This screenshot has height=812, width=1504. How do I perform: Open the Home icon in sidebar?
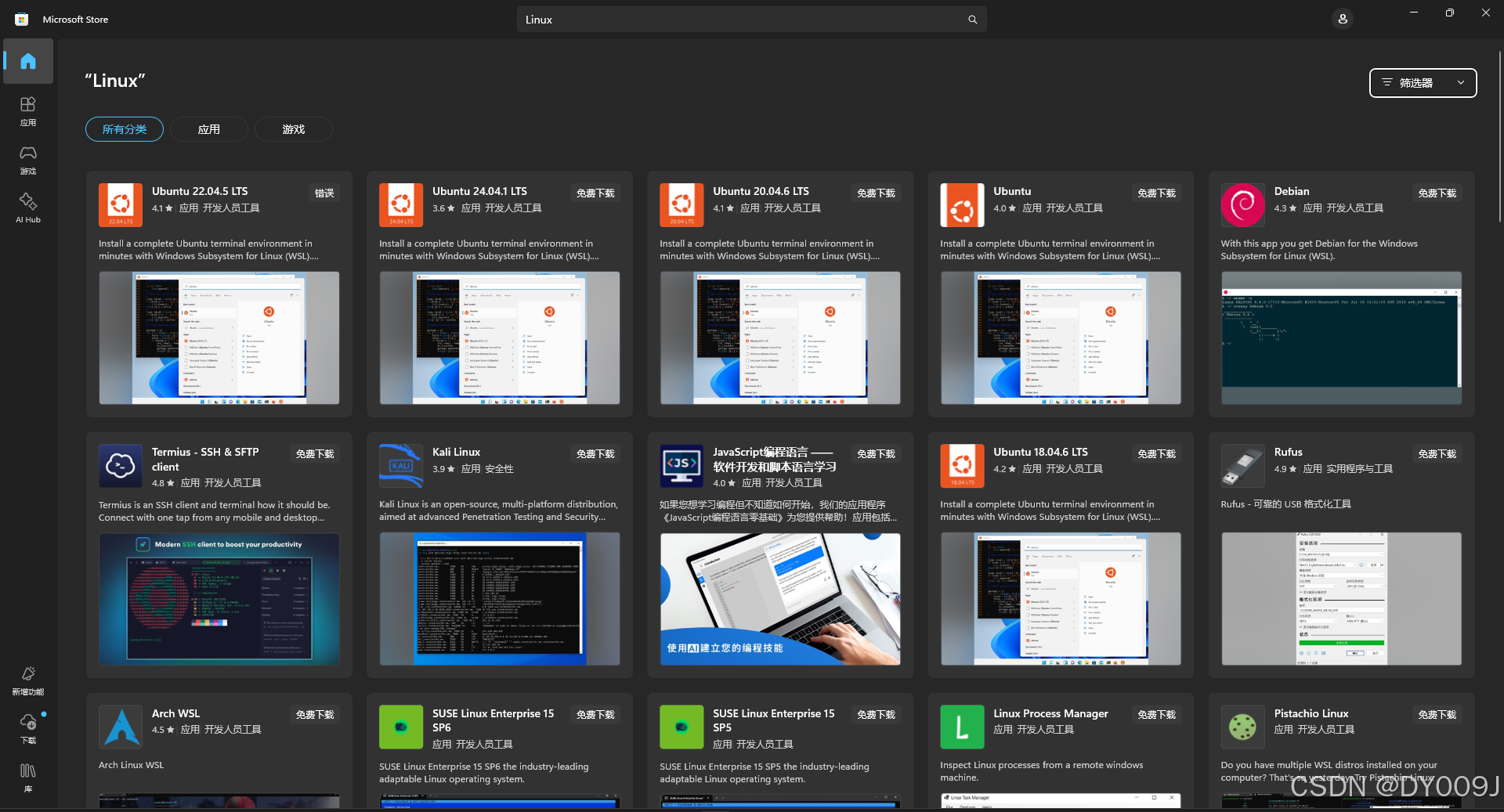(x=28, y=61)
